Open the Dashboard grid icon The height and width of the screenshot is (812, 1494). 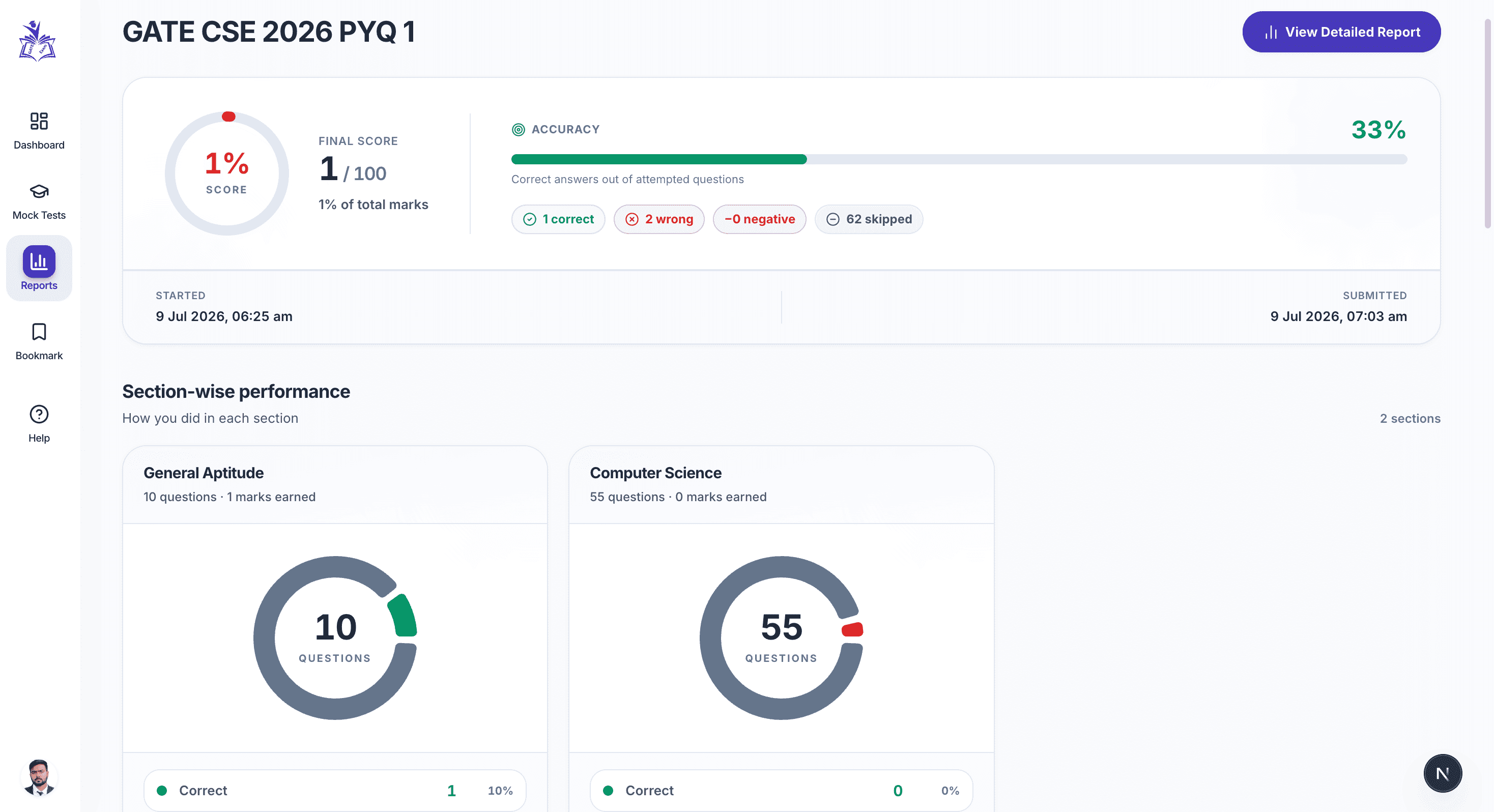39,121
